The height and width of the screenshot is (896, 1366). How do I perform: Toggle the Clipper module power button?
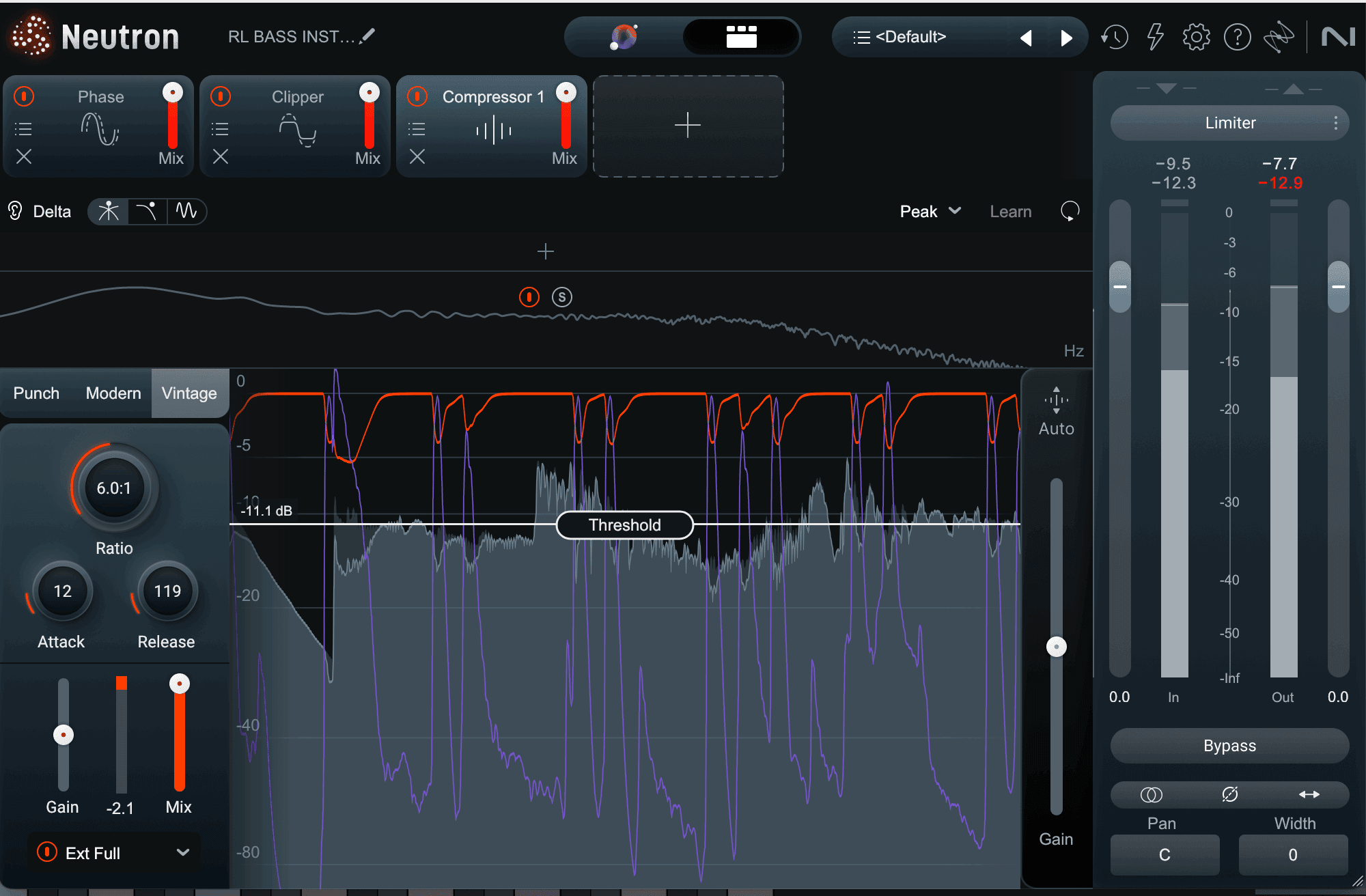221,96
